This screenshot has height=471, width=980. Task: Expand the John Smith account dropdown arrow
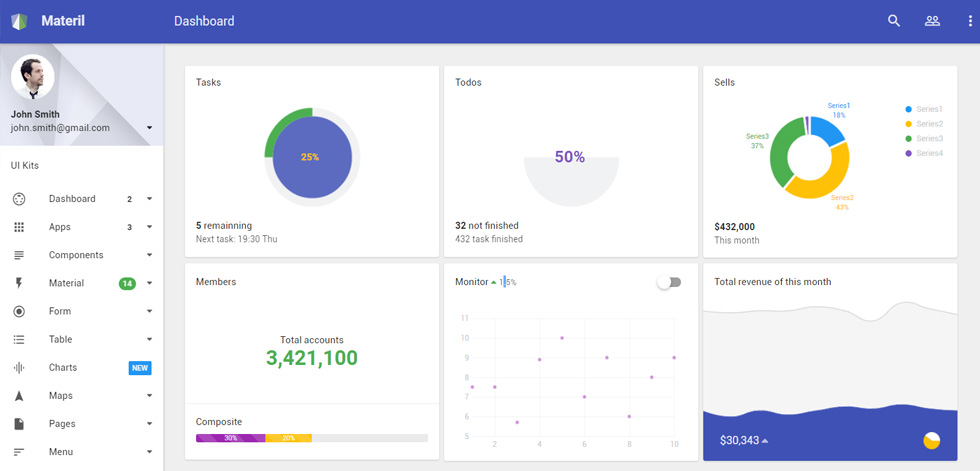[x=149, y=128]
